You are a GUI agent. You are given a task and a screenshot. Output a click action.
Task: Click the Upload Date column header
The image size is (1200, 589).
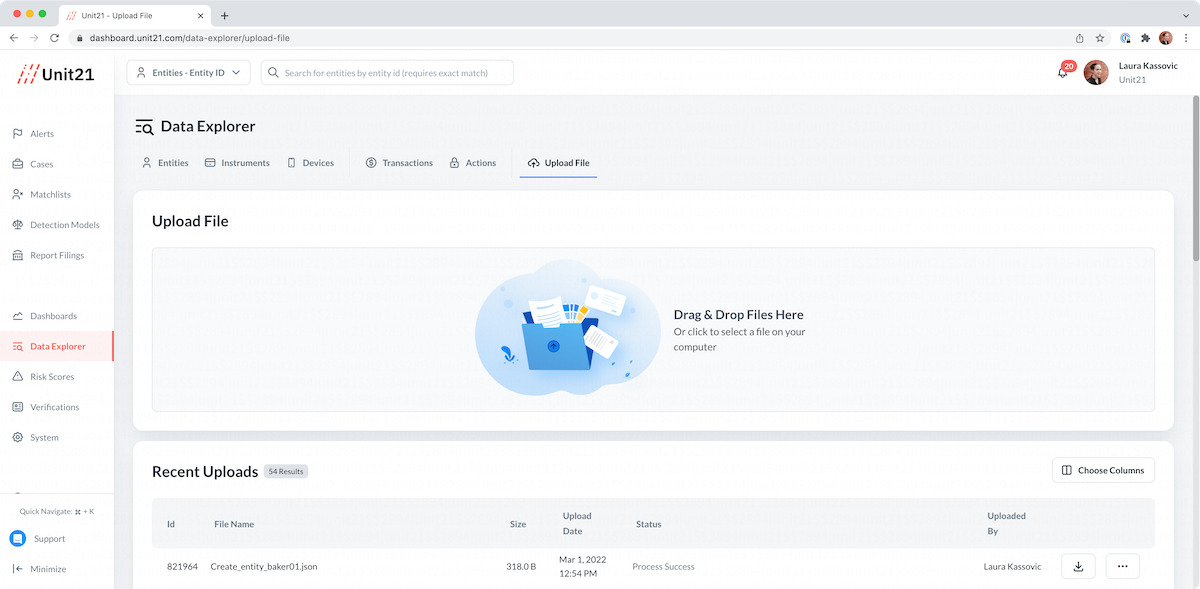[577, 524]
